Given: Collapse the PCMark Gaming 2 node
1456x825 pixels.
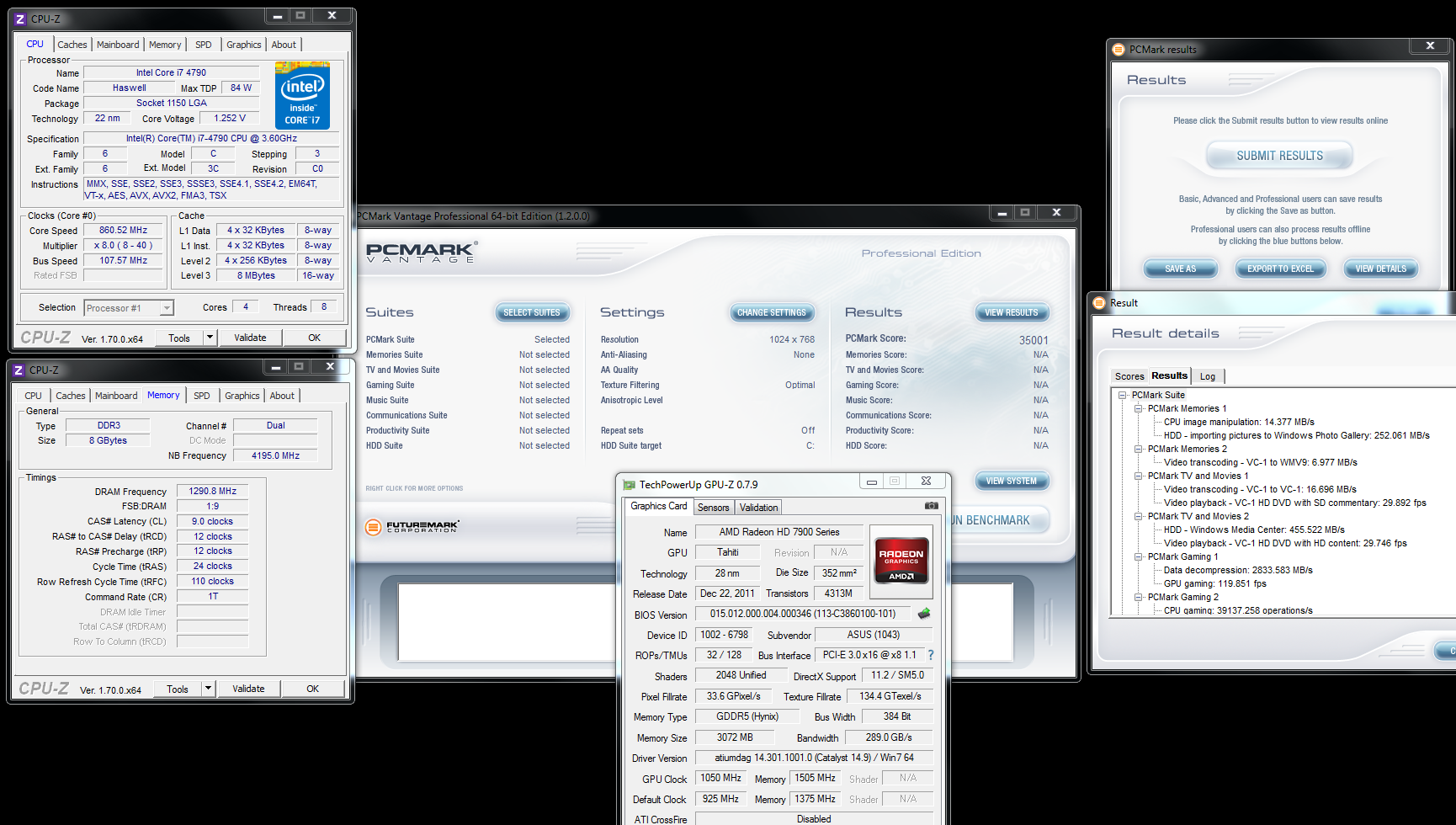Looking at the screenshot, I should point(1138,597).
